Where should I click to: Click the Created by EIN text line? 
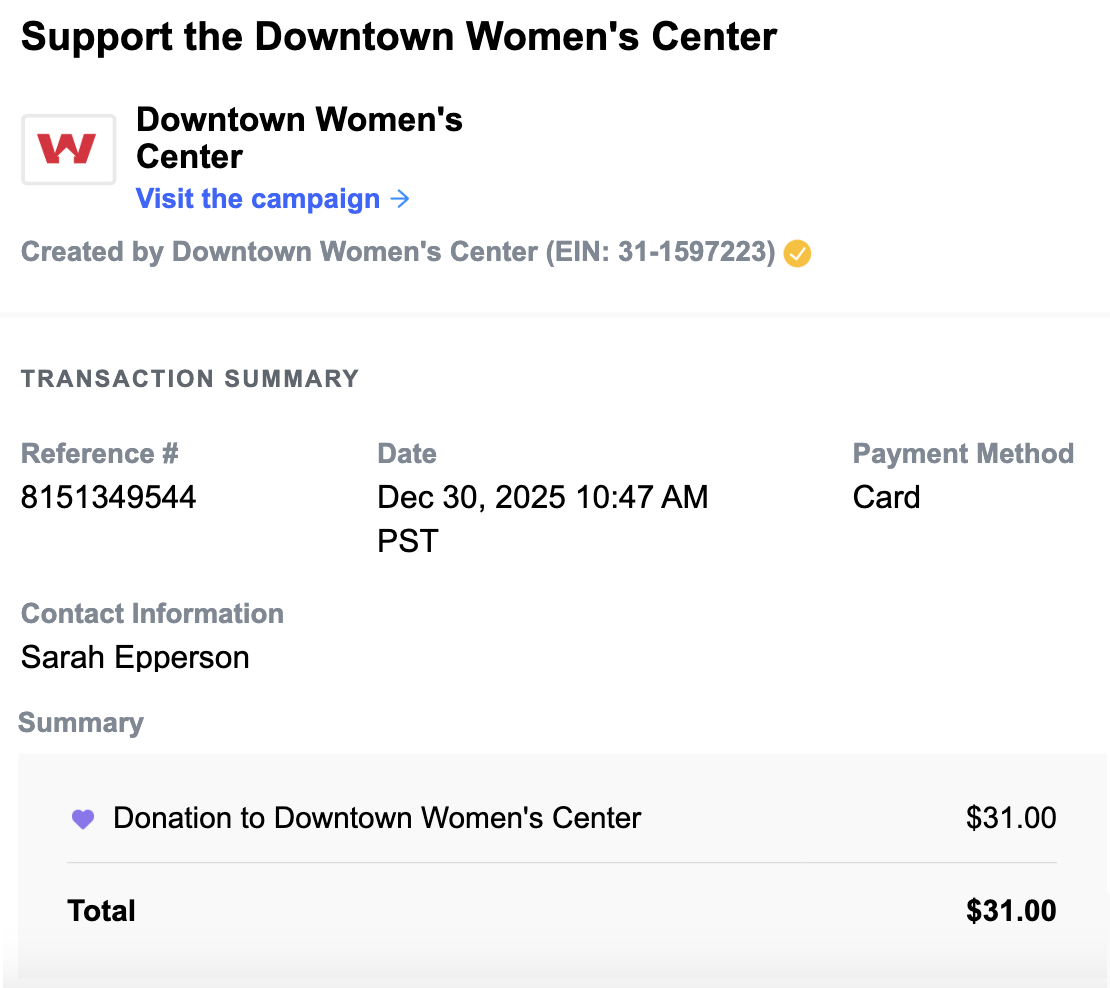coord(398,252)
